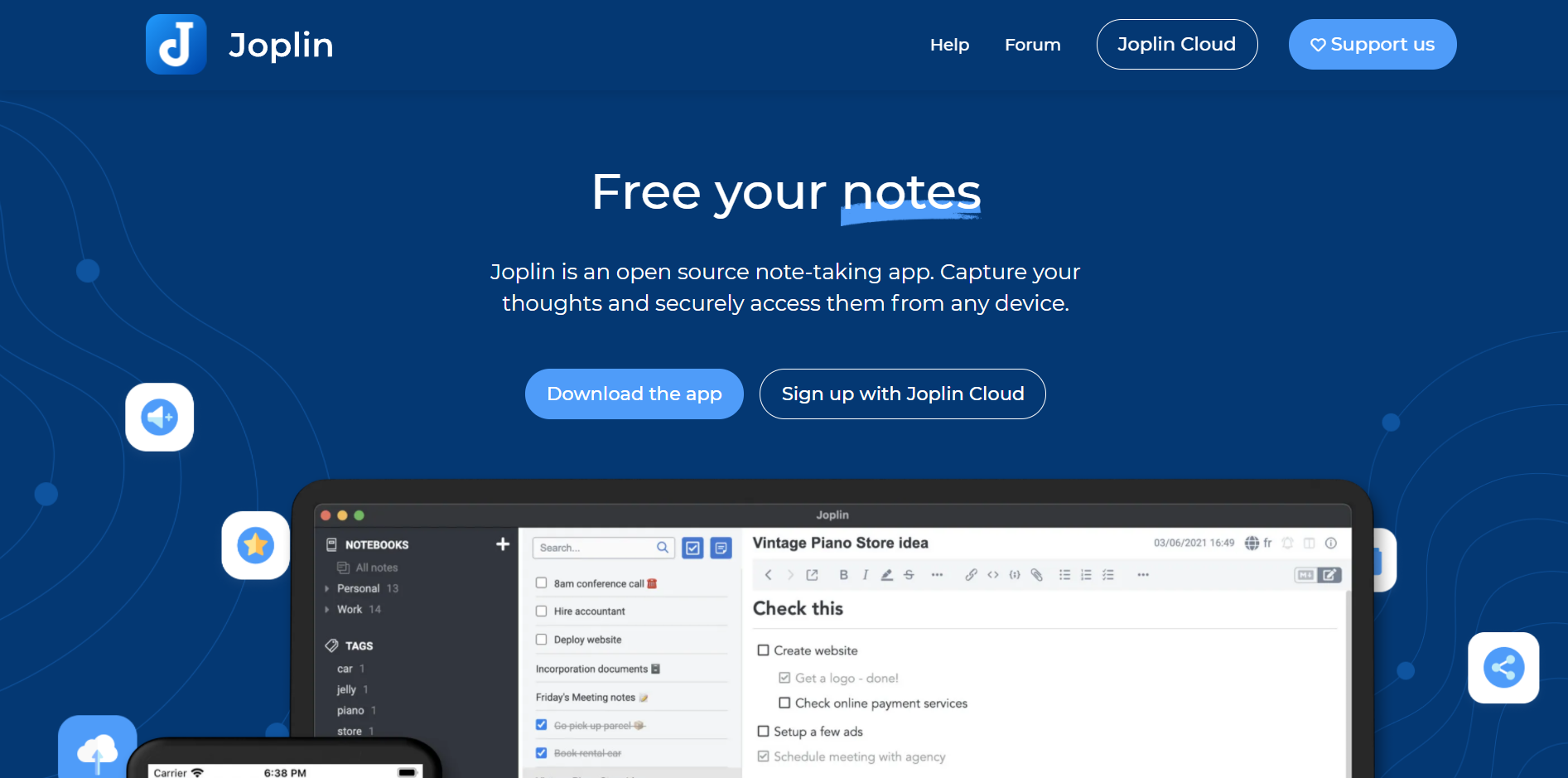The image size is (1568, 778).
Task: Add a new notebook with plus icon
Action: (x=502, y=544)
